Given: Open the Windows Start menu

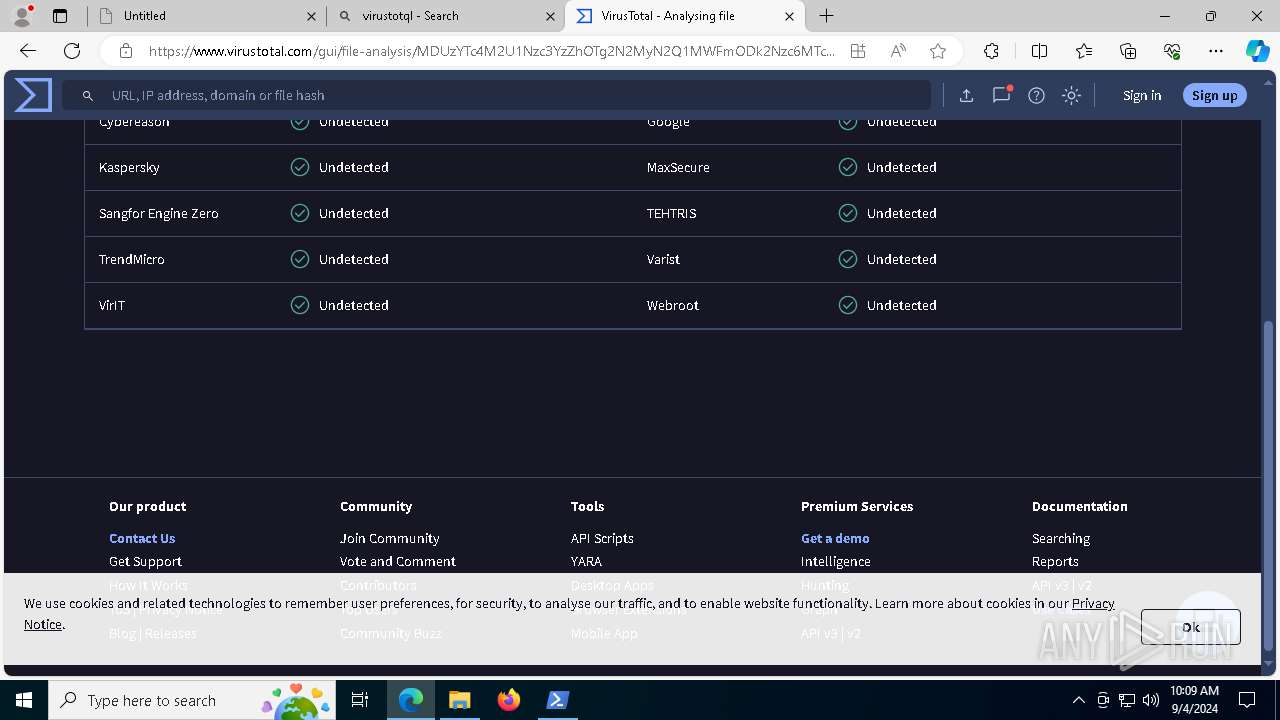Looking at the screenshot, I should [x=24, y=700].
